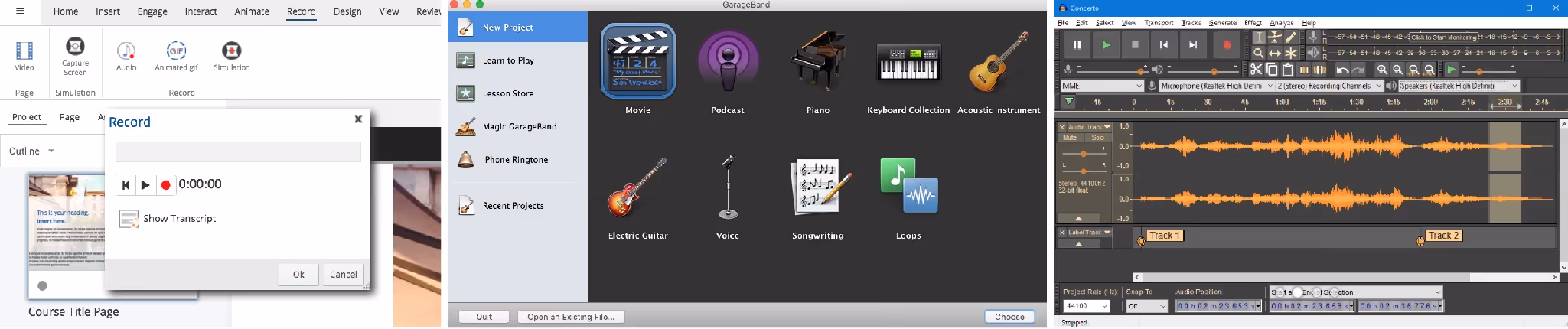This screenshot has height=329, width=1568.
Task: Switch to the Animate ribbon tab
Action: 252,11
